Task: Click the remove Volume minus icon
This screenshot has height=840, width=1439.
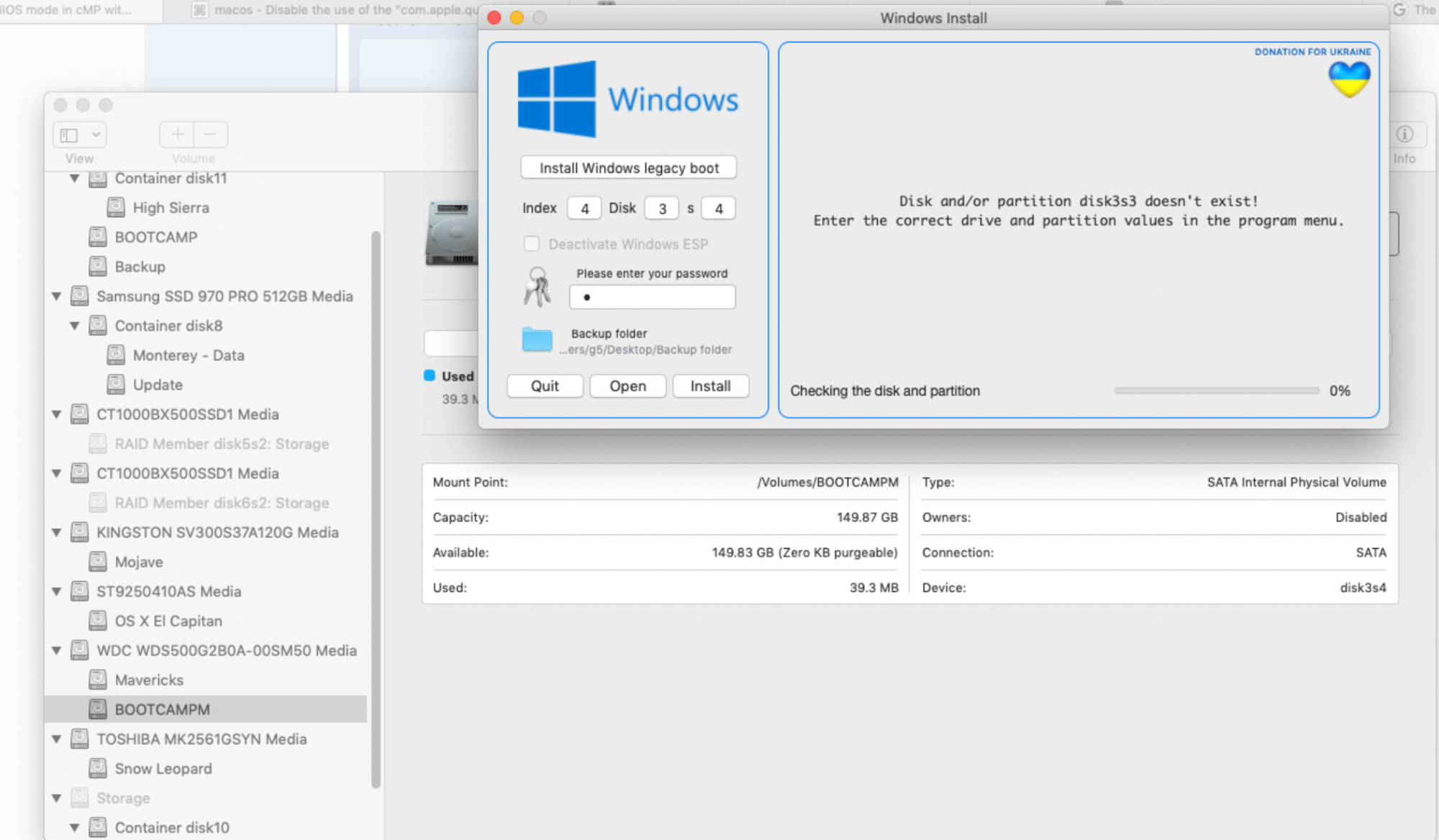Action: tap(210, 134)
